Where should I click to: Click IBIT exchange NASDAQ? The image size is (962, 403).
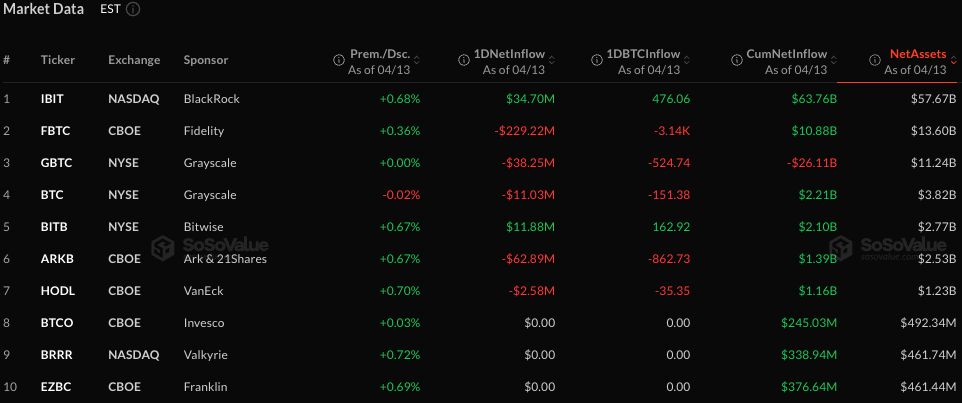click(x=134, y=99)
